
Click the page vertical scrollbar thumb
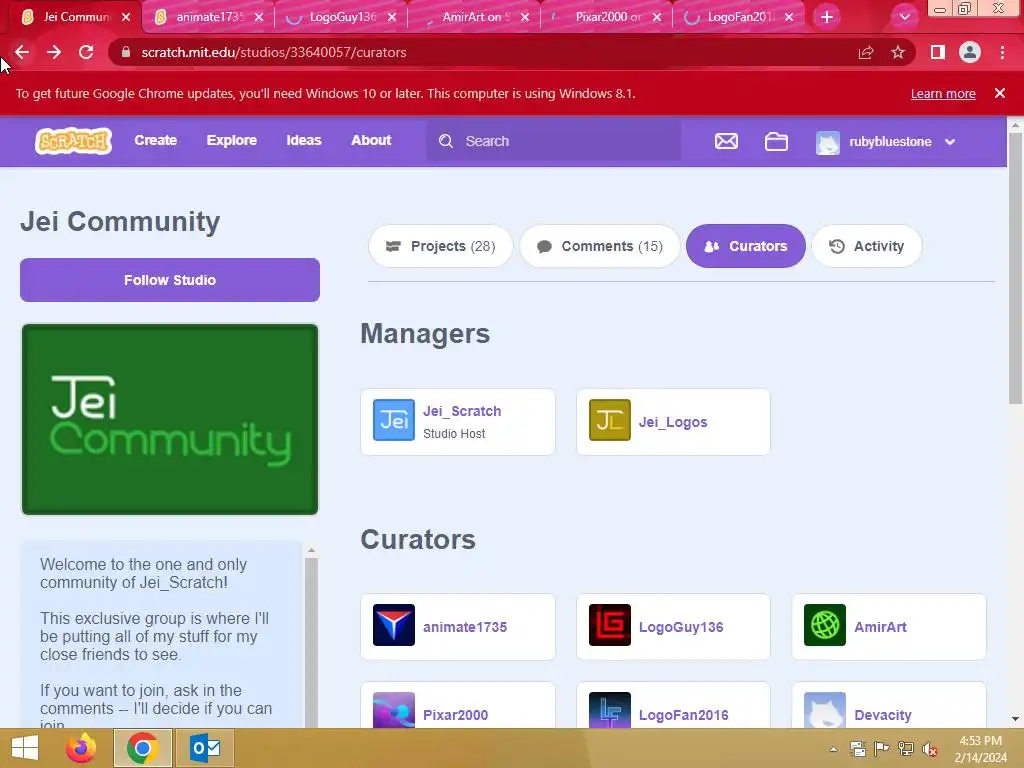click(x=1015, y=268)
